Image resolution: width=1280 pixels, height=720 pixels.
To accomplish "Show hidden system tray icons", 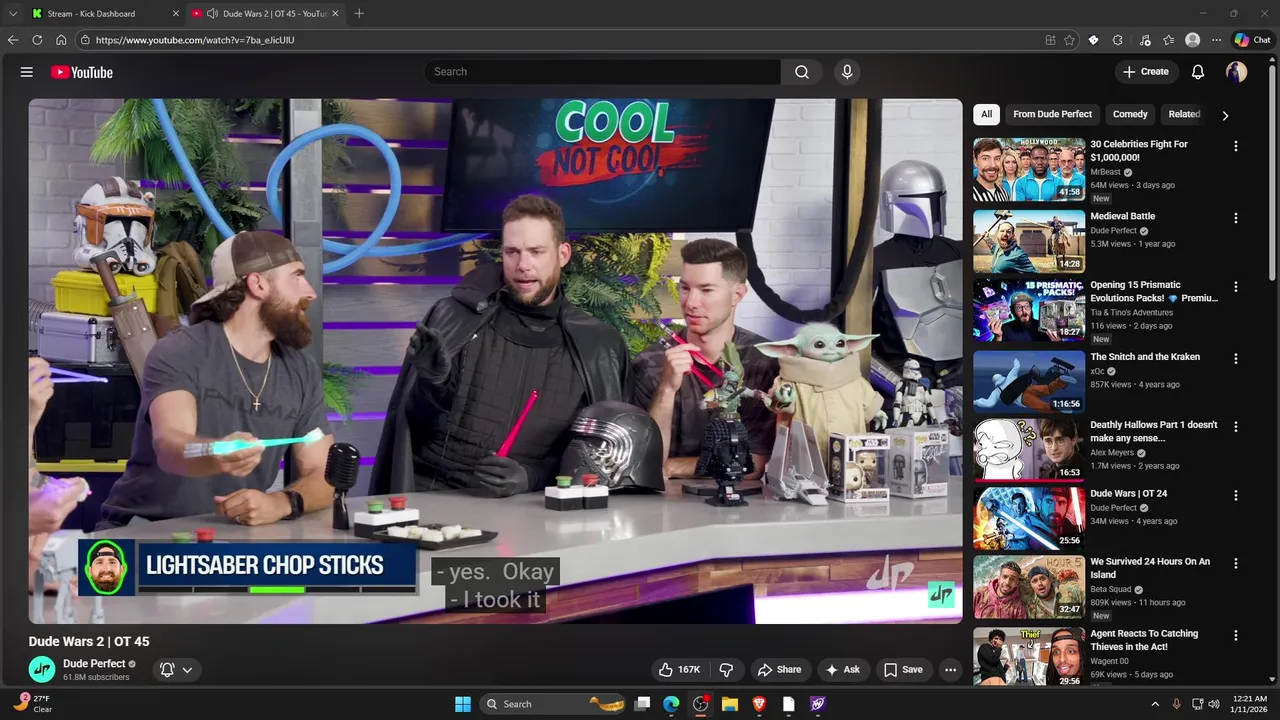I will tap(1156, 704).
